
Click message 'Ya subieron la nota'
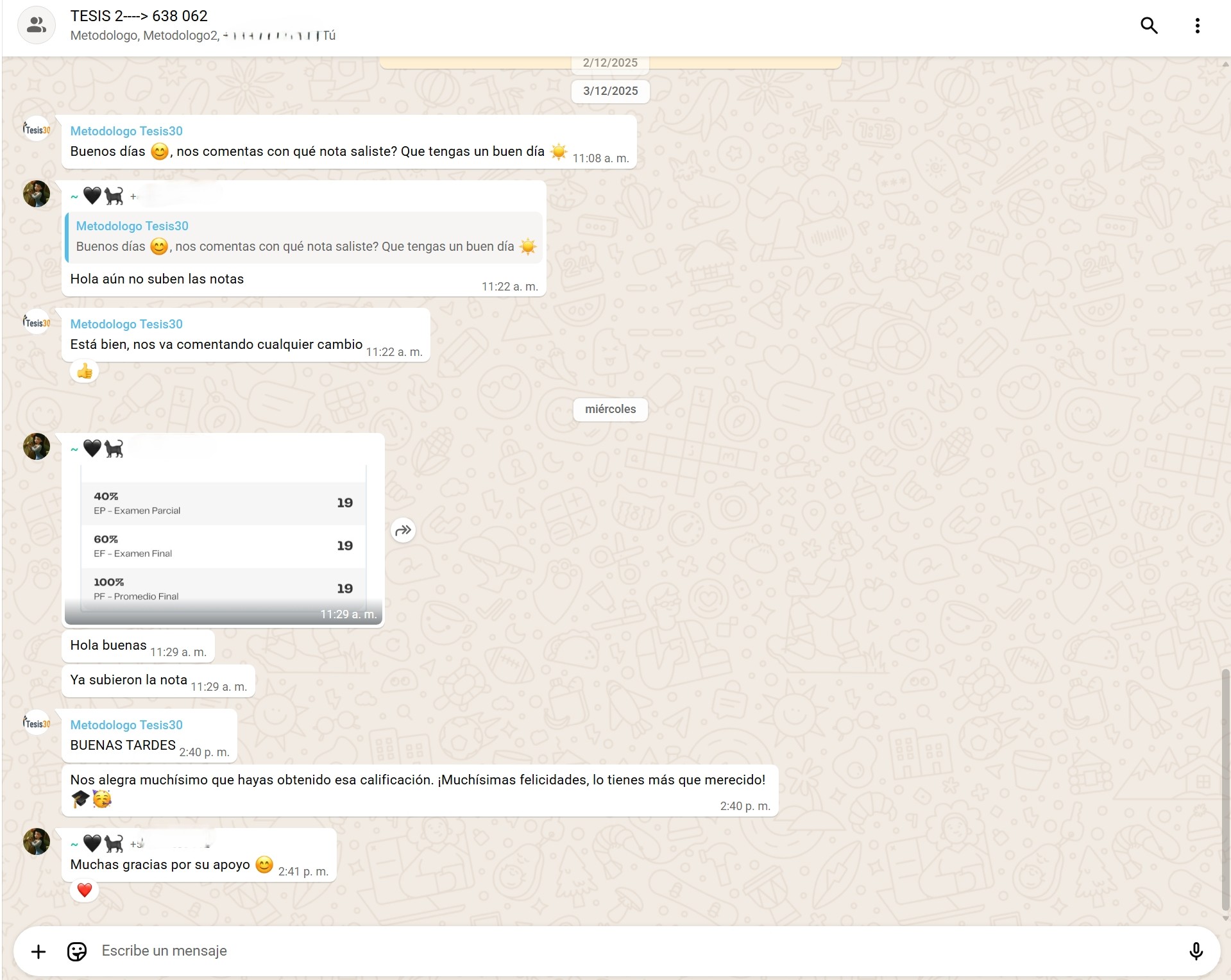point(129,680)
